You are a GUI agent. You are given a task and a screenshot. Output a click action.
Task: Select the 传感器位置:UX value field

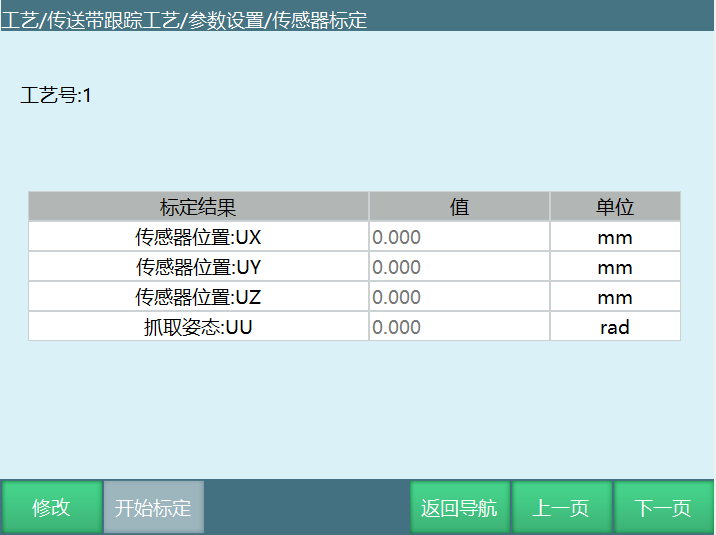click(x=458, y=237)
